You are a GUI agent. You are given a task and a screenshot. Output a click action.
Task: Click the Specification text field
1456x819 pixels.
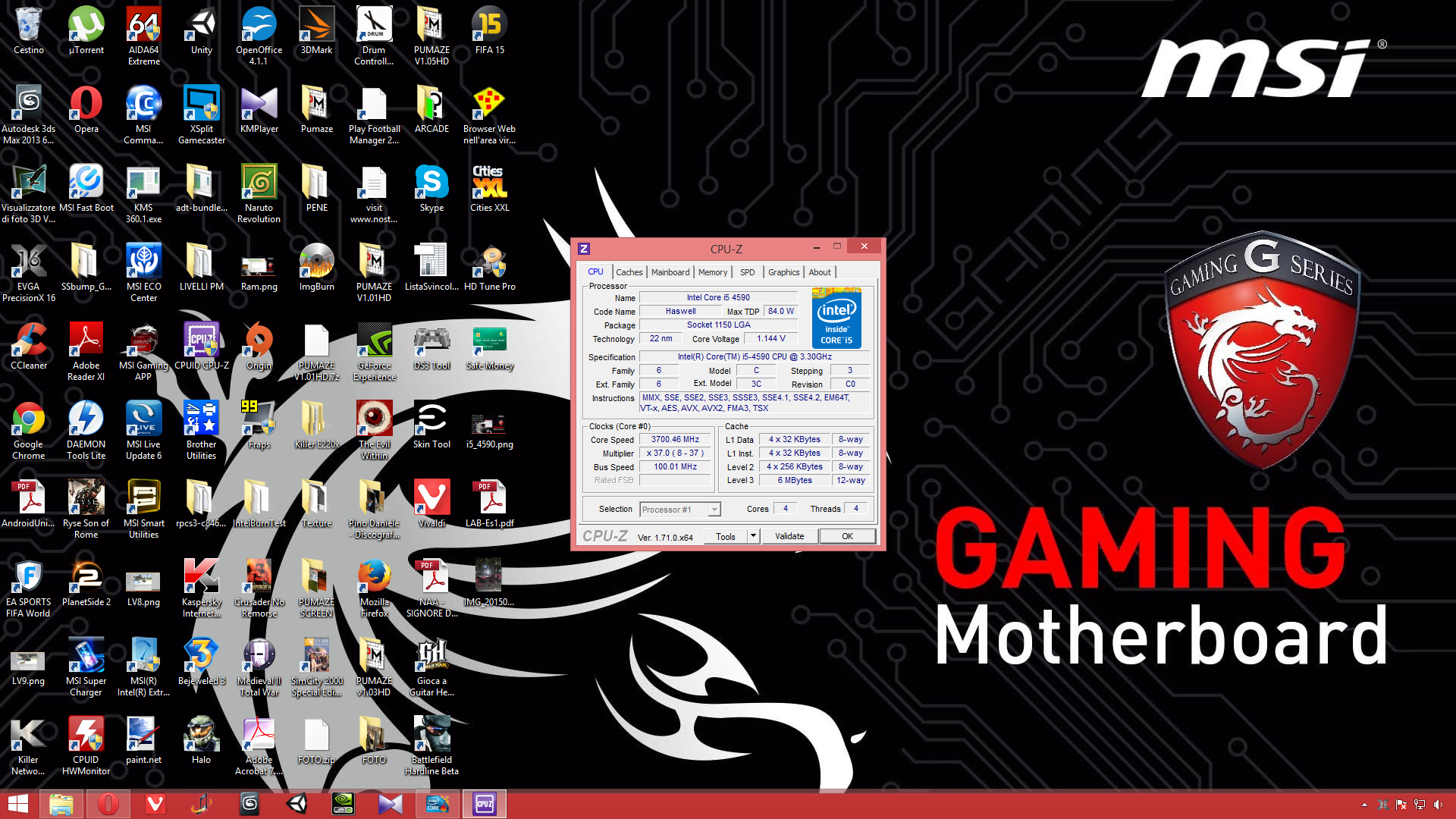755,356
